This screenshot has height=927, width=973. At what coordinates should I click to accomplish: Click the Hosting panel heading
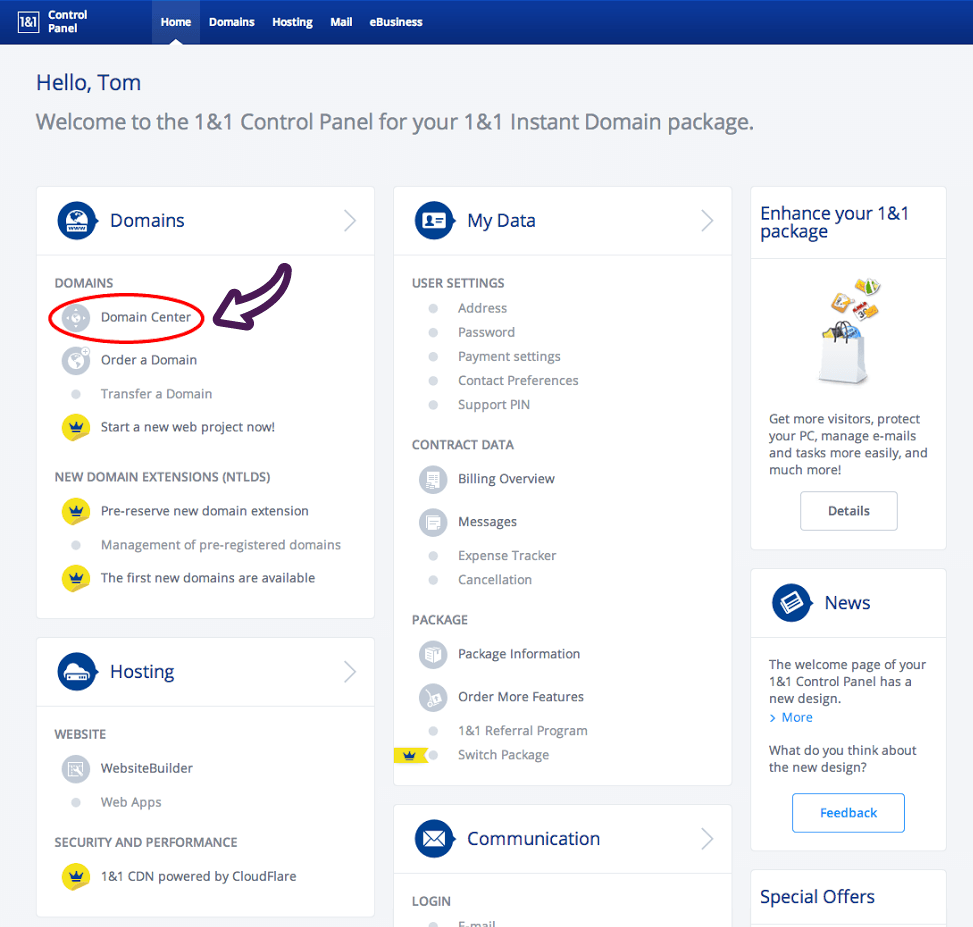coord(142,671)
